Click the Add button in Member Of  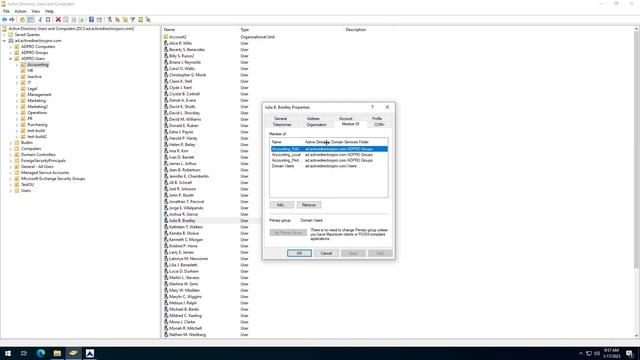(x=281, y=205)
